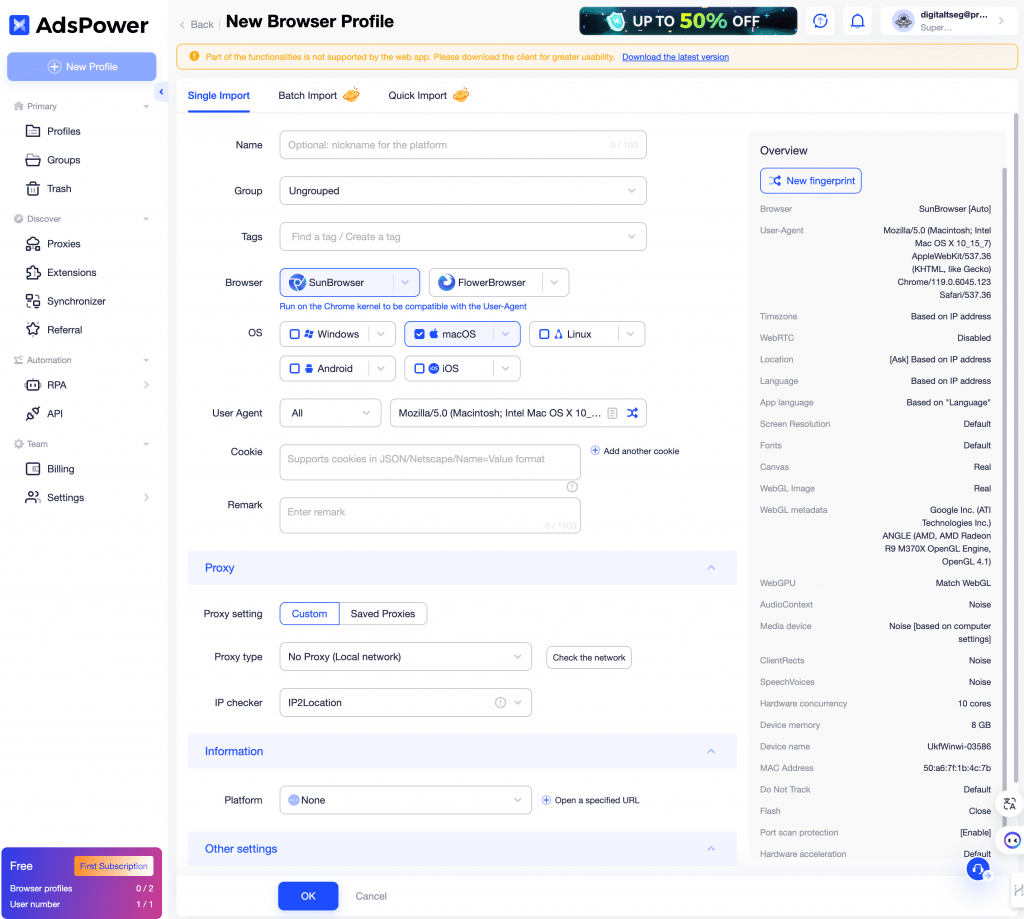Open API section
Viewport: 1024px width, 919px height.
tap(54, 413)
